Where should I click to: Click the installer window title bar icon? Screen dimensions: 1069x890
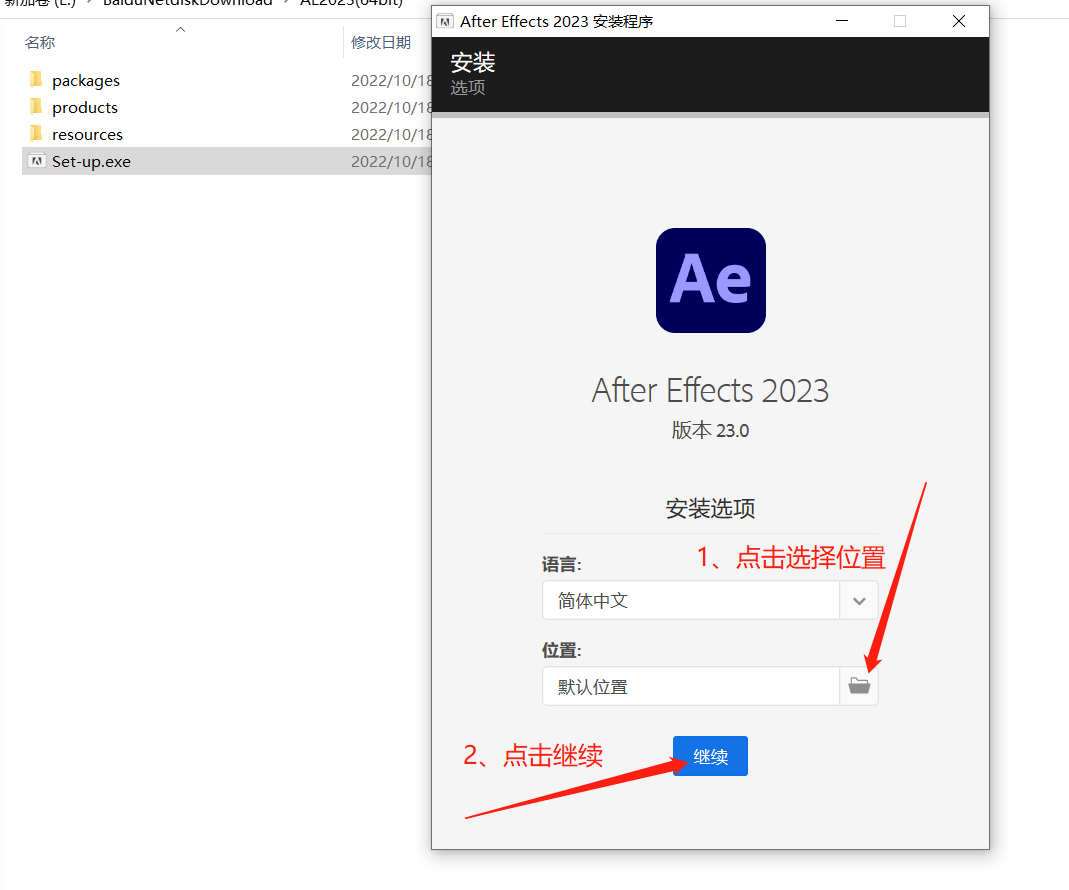pos(443,21)
